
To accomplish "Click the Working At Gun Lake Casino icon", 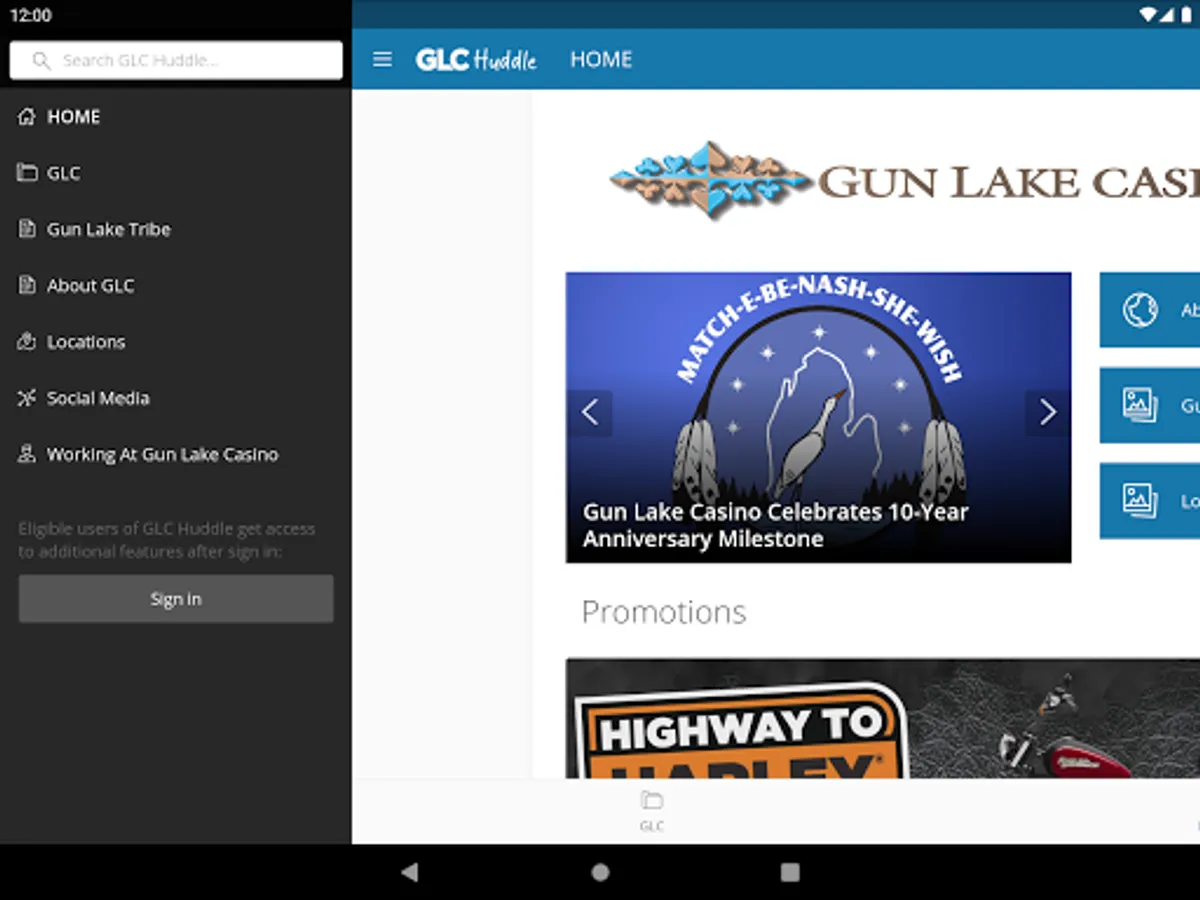I will (x=27, y=454).
